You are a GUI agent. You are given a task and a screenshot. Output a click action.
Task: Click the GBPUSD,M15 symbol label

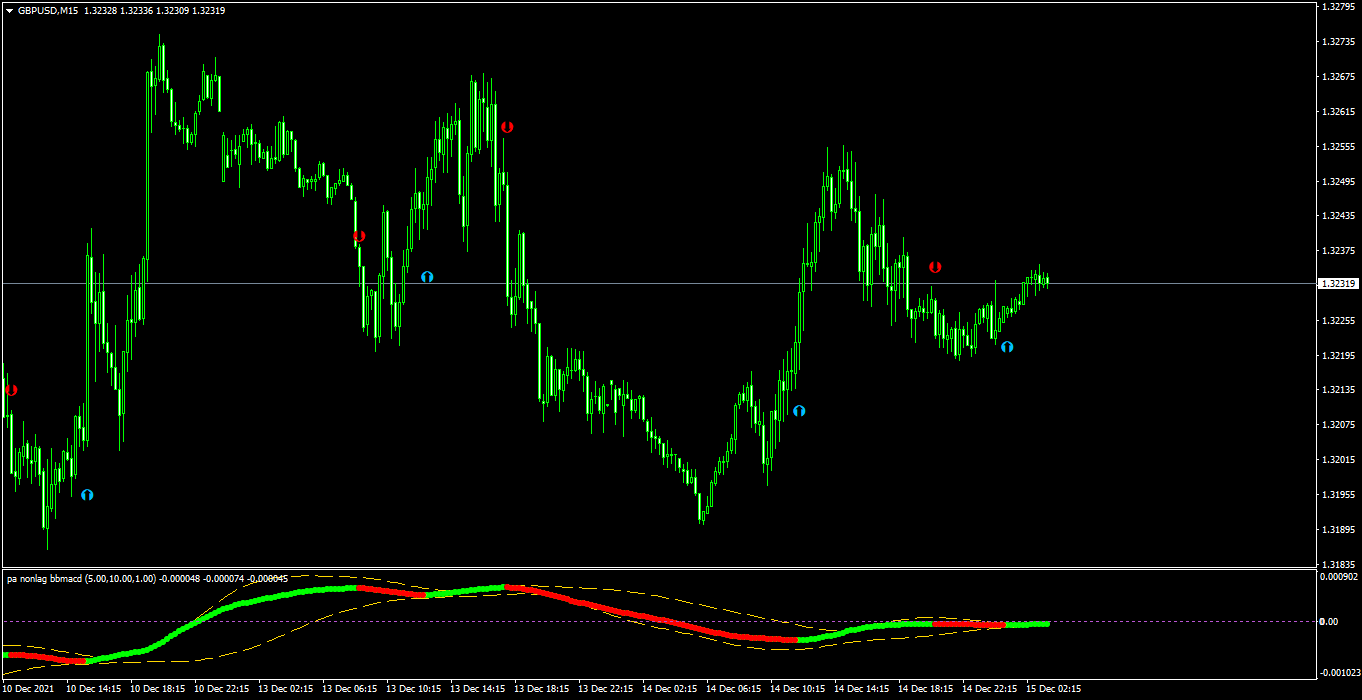(49, 10)
